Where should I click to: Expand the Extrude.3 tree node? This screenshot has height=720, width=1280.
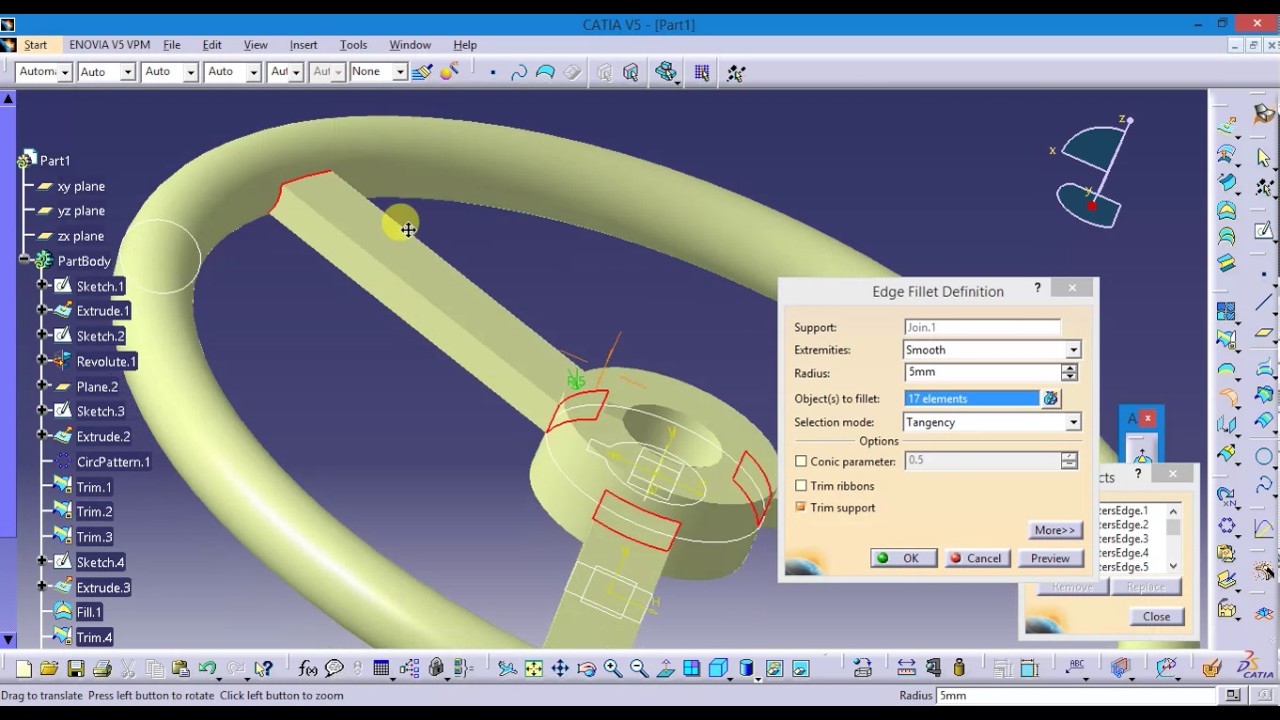[42, 587]
